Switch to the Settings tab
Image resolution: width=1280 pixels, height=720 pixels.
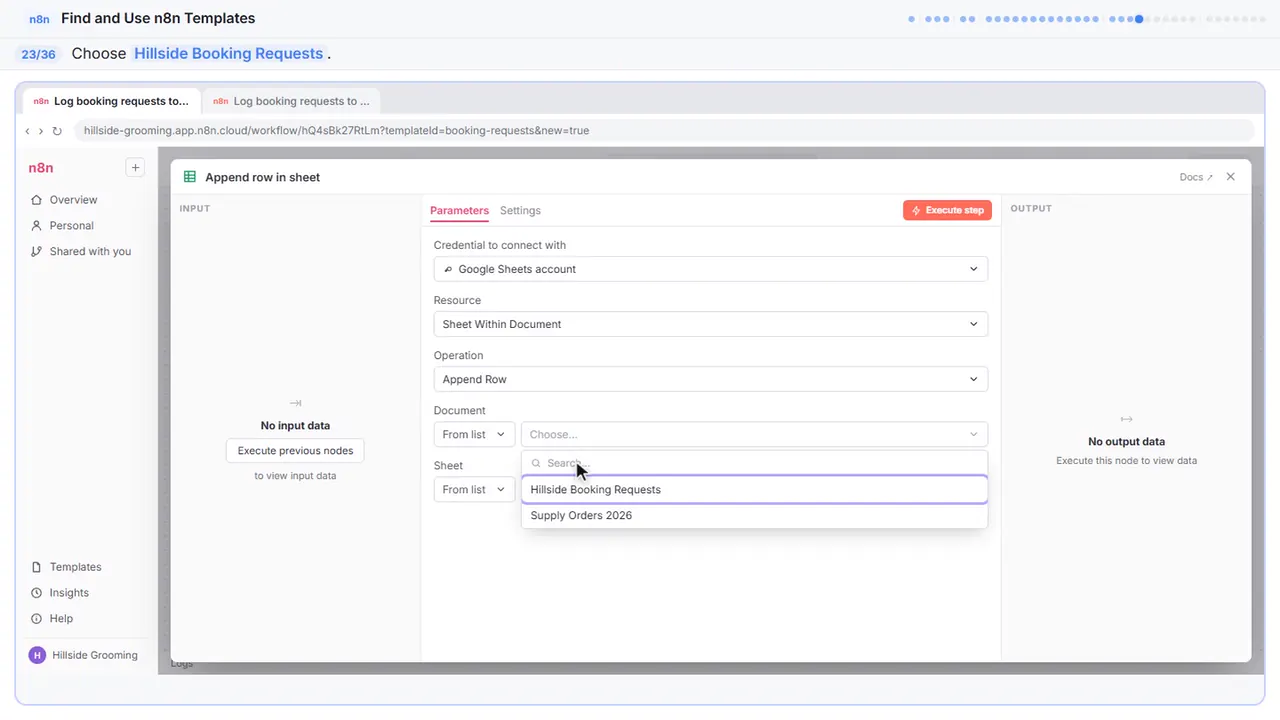[520, 210]
